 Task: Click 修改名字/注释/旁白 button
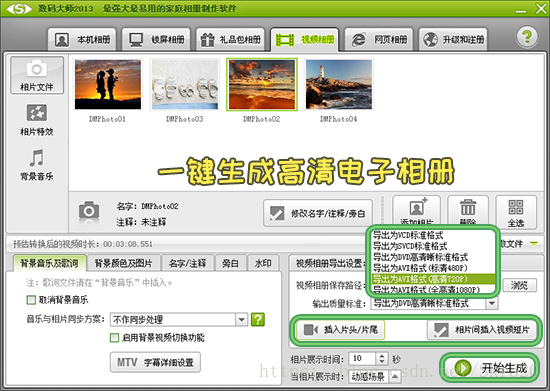tap(318, 213)
